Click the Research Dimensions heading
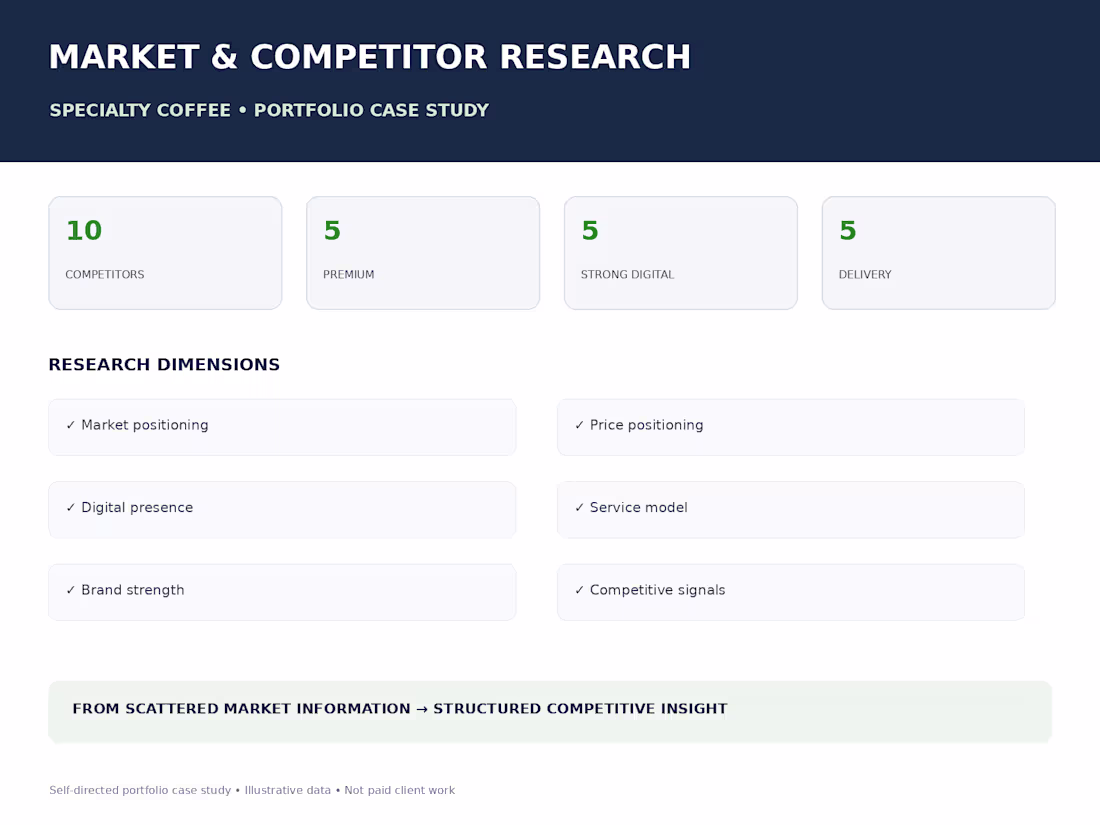The width and height of the screenshot is (1100, 825). [164, 365]
